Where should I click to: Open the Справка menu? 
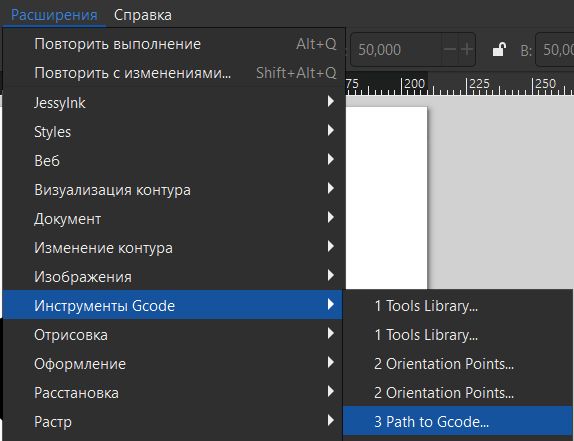[x=143, y=15]
